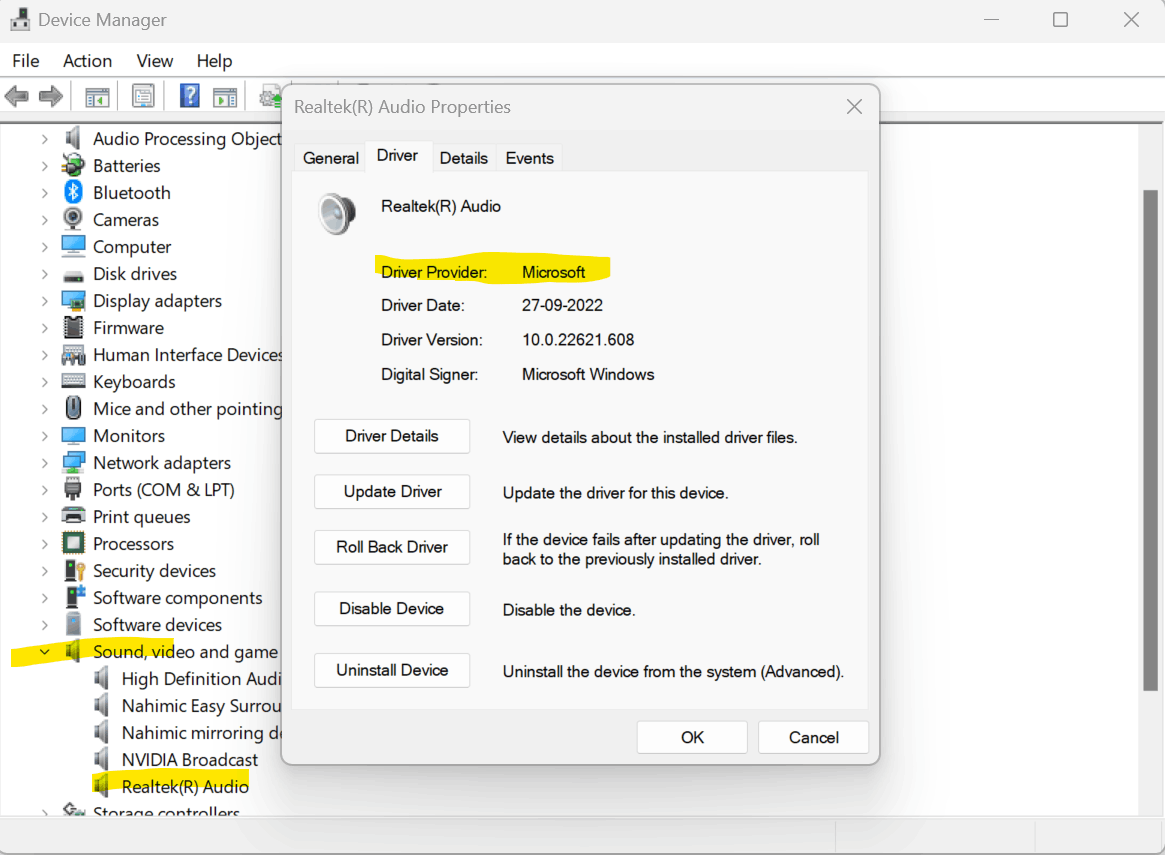1165x855 pixels.
Task: Collapse Sound, video and game controllers
Action: click(x=45, y=651)
